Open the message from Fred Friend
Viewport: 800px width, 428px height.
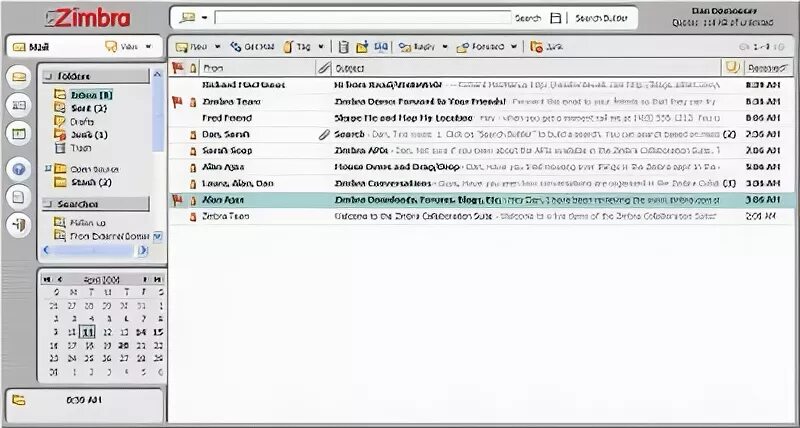(481, 118)
